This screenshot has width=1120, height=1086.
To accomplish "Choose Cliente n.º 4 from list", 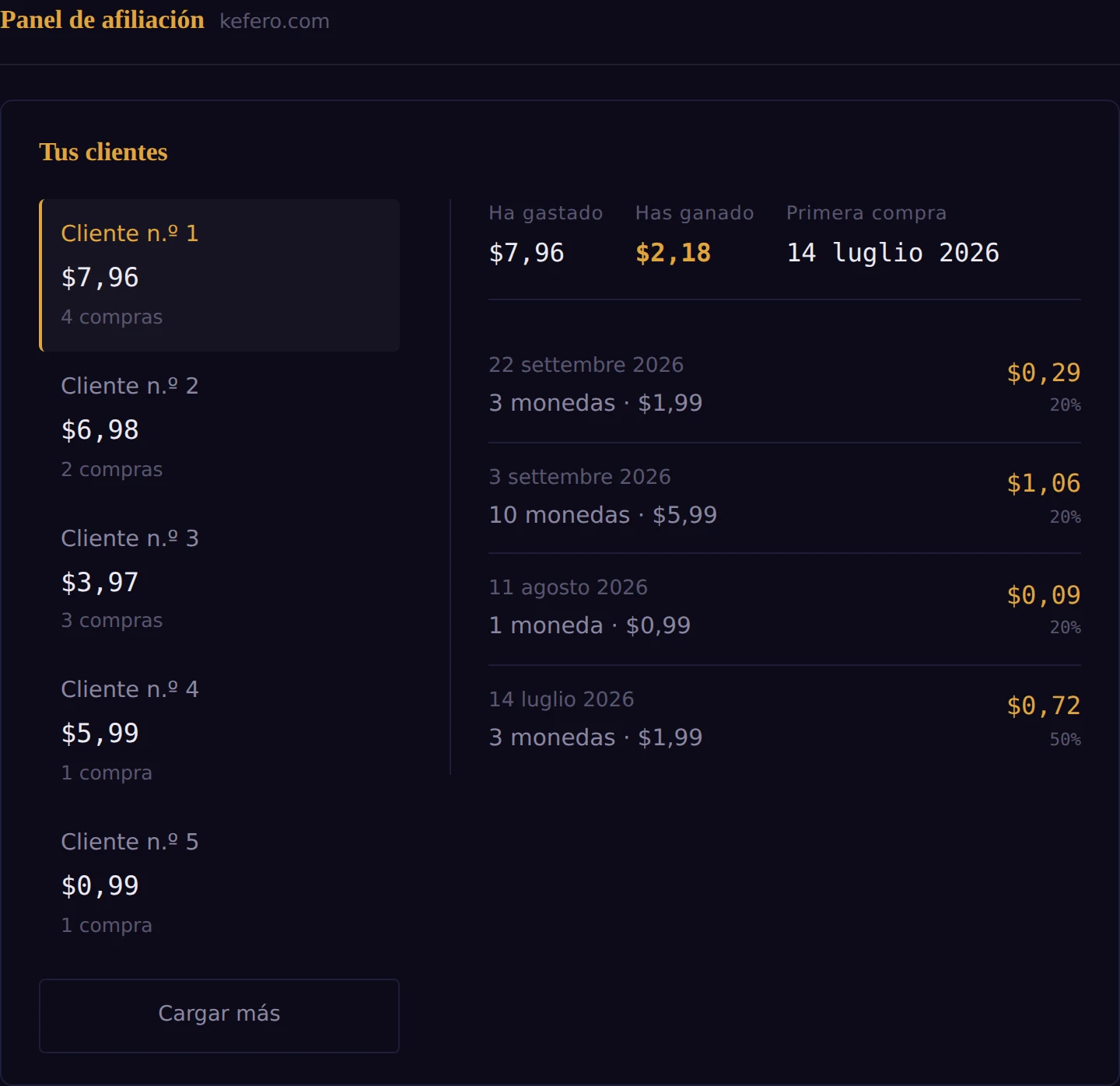I will [219, 731].
